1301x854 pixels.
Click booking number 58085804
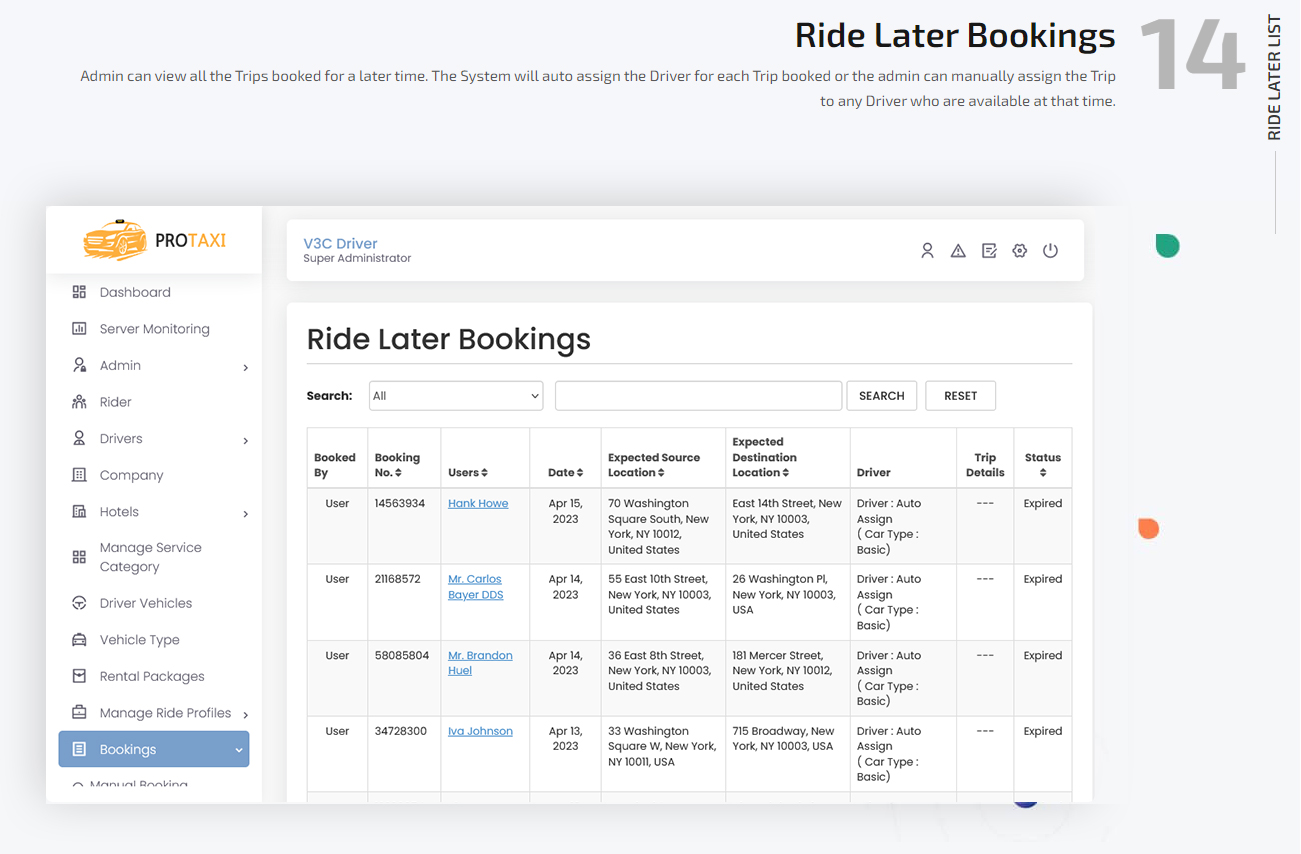[x=402, y=655]
